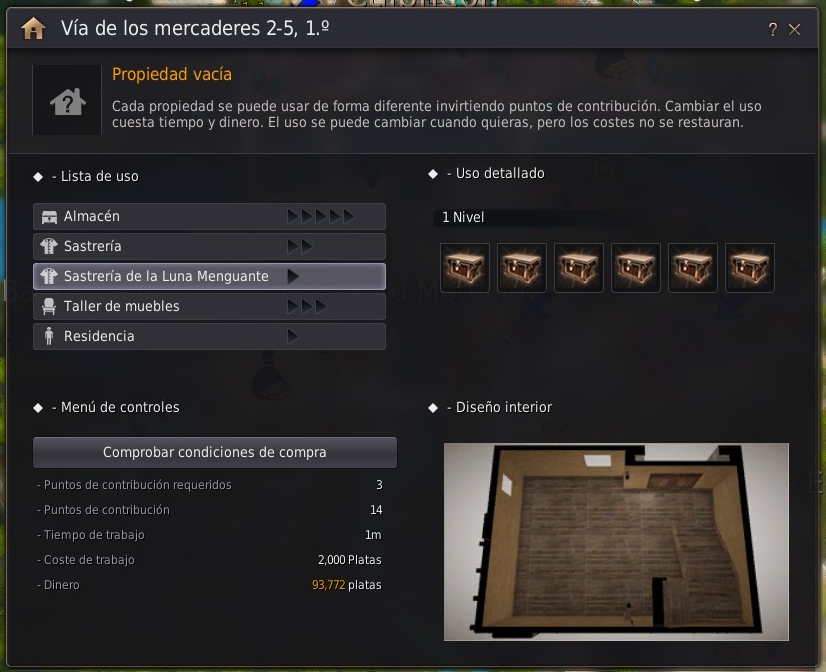Select the fifth crate icon under 1 Nivel

click(692, 268)
